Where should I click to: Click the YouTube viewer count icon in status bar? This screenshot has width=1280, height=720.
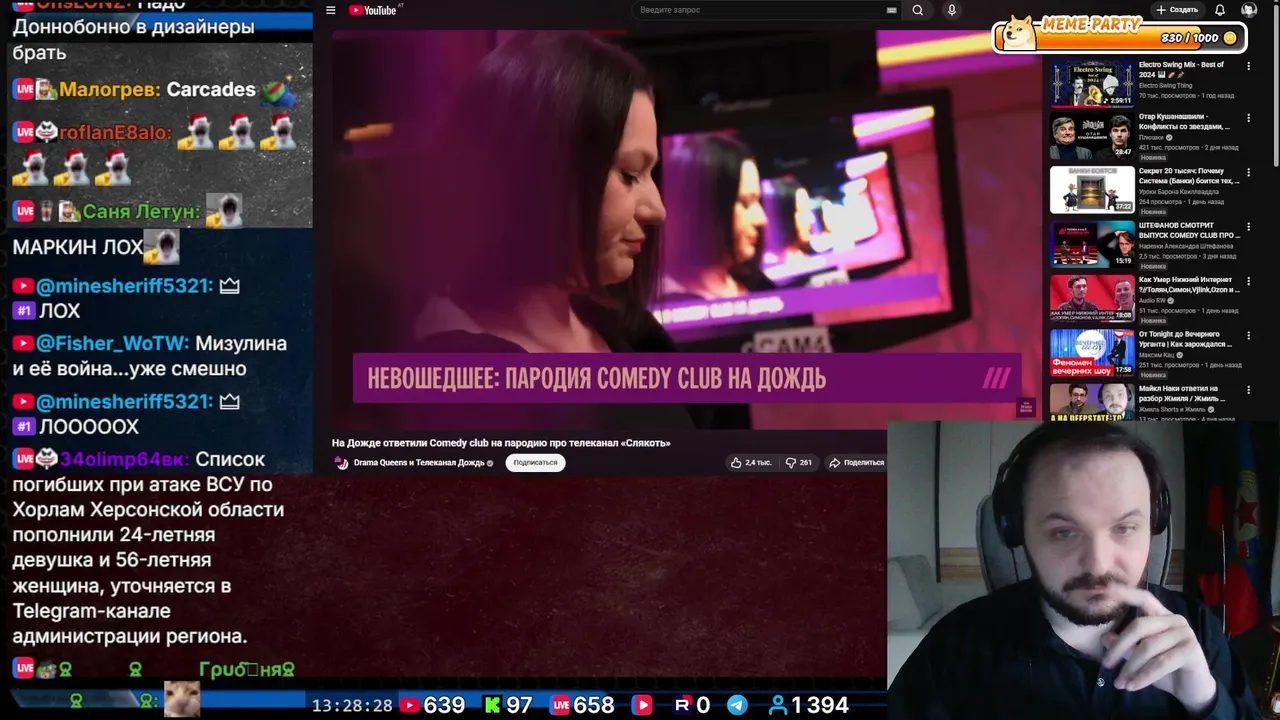[x=409, y=705]
